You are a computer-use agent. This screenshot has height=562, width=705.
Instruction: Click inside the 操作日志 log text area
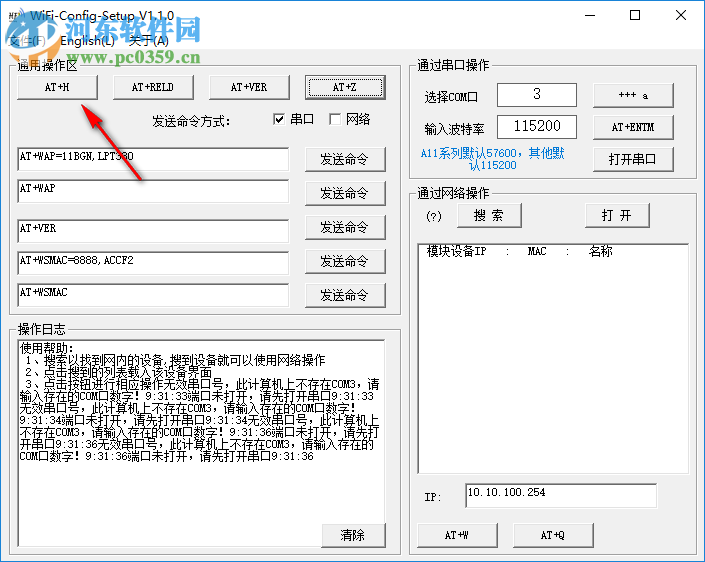[x=201, y=443]
